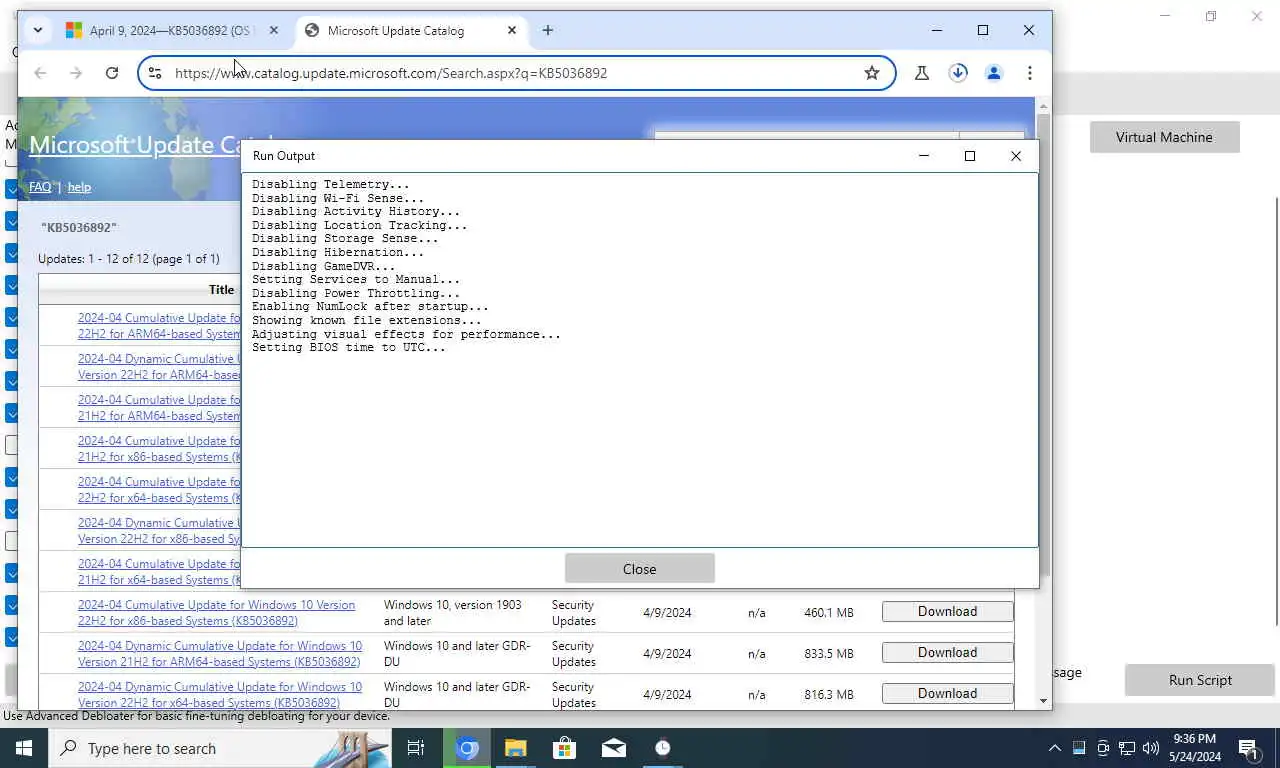The height and width of the screenshot is (768, 1280).
Task: Open Chrome's tab search chevron
Action: click(x=37, y=30)
